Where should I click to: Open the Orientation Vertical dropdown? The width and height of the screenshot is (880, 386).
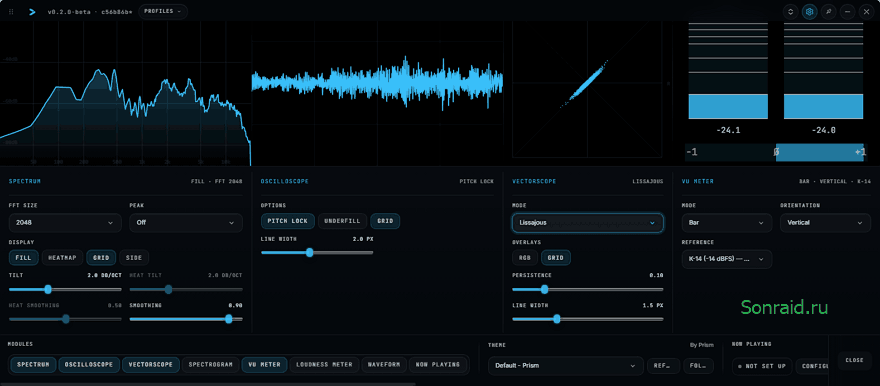(x=825, y=223)
